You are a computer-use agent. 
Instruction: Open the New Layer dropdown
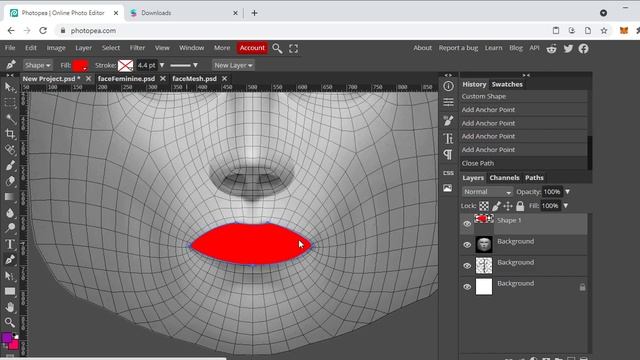coord(233,65)
